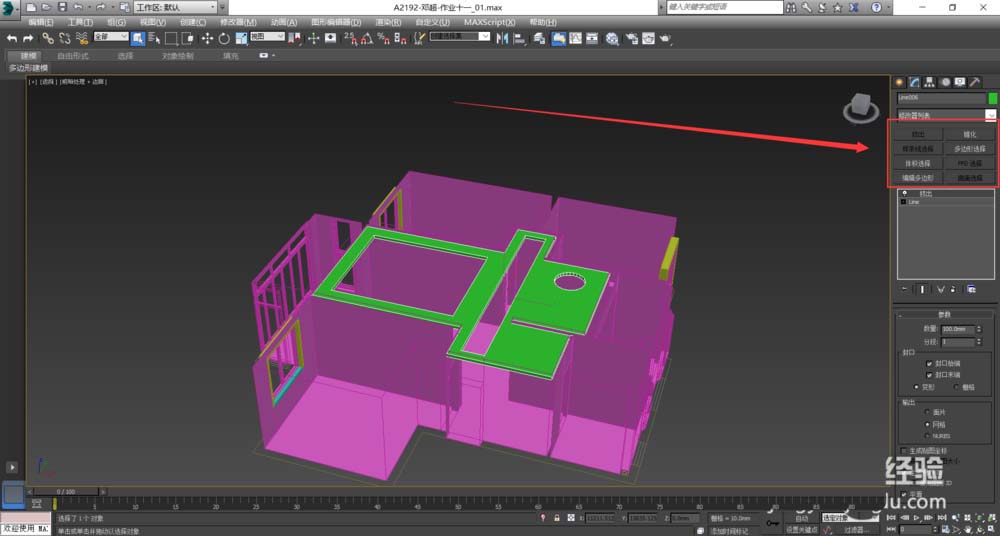Choose the Rectangular Selection Region tool
Viewport: 1000px width, 536px height.
pos(171,38)
